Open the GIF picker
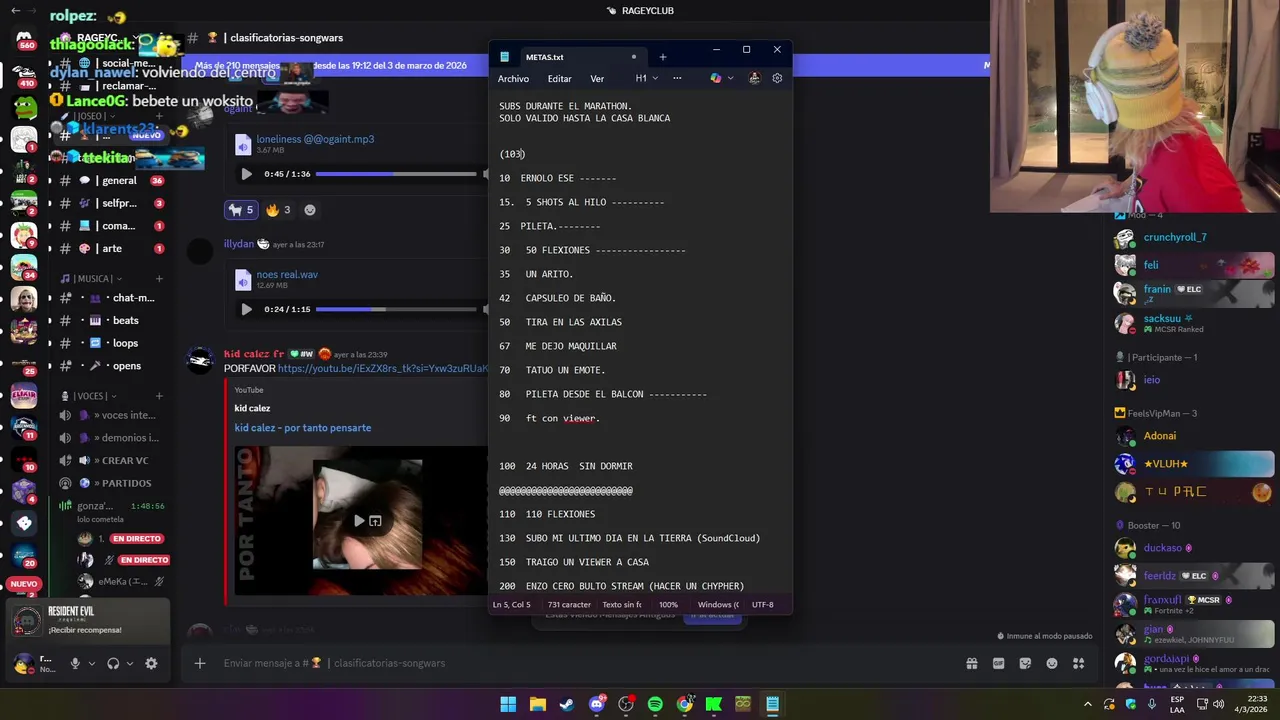Image resolution: width=1280 pixels, height=720 pixels. coord(998,663)
